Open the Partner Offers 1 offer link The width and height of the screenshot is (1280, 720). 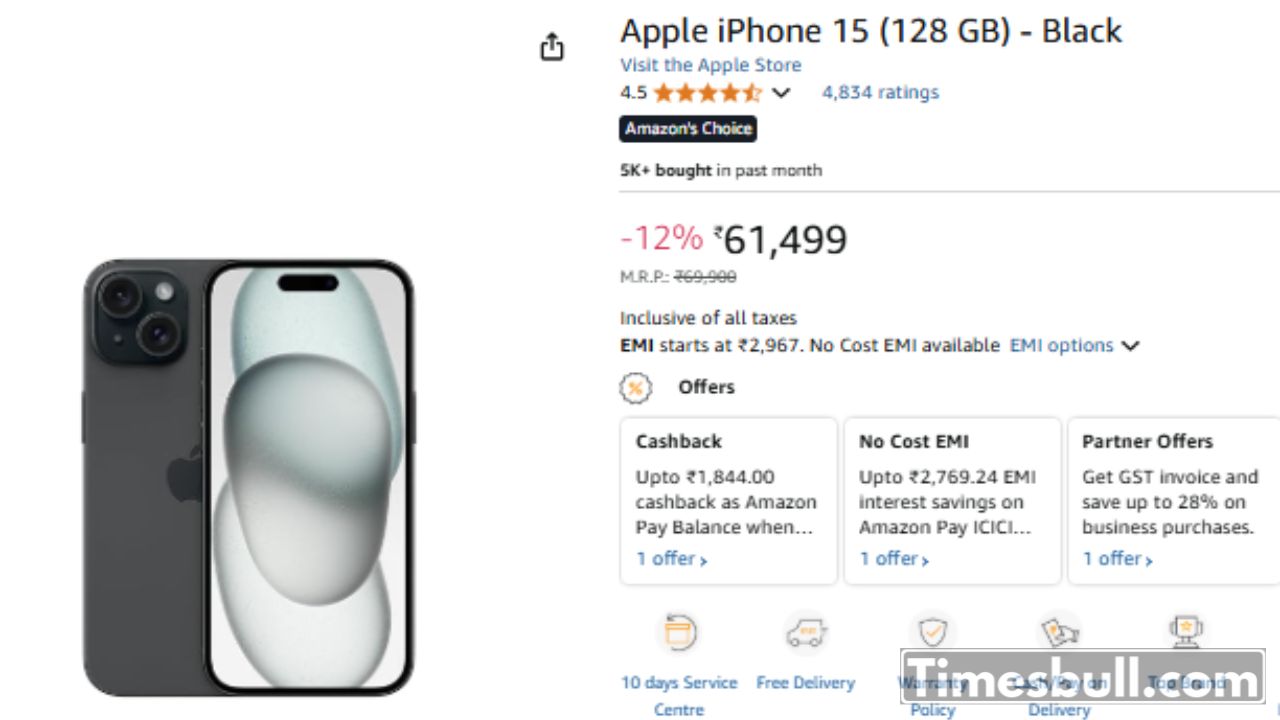(1117, 559)
